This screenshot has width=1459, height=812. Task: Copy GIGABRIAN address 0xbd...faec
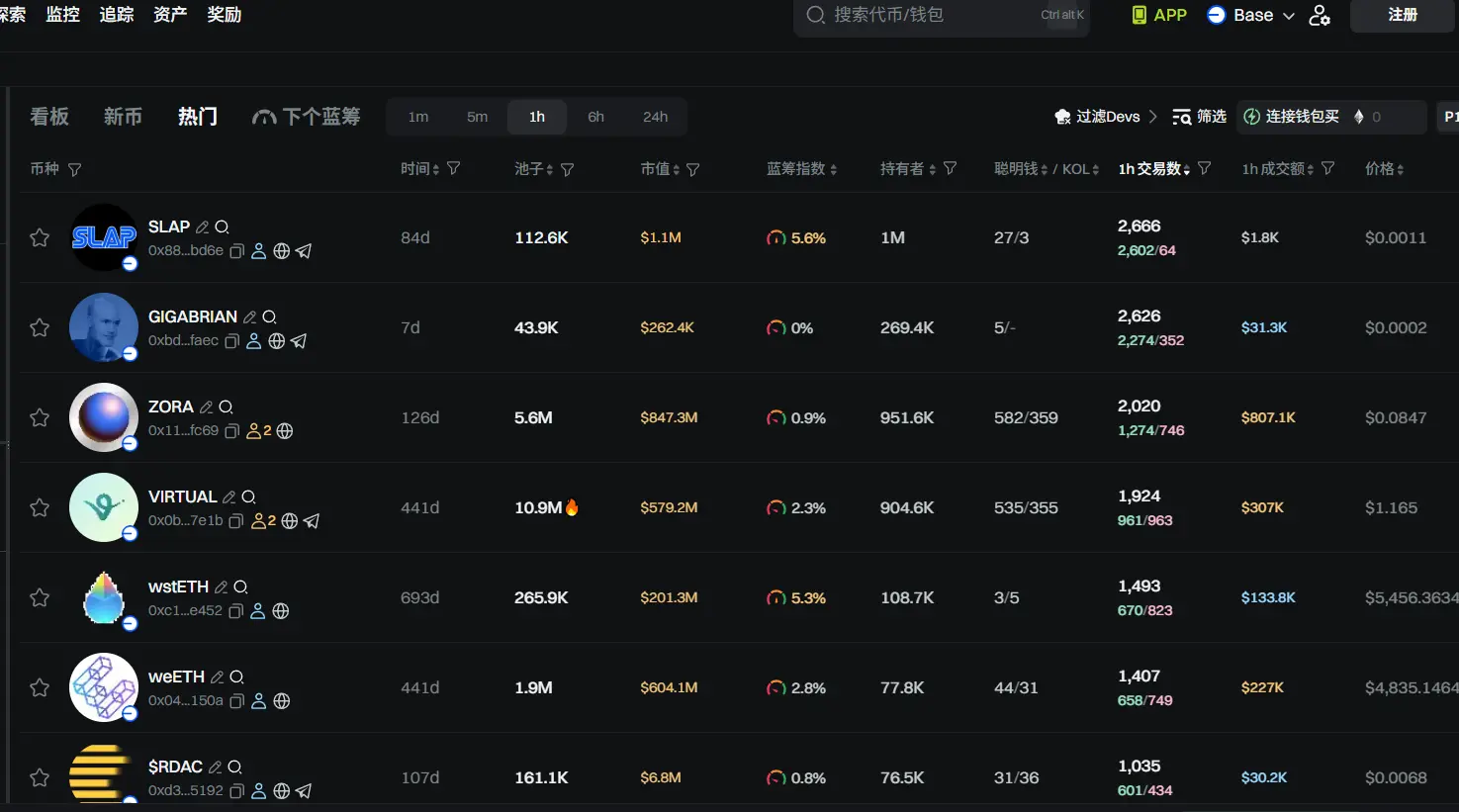click(x=231, y=341)
